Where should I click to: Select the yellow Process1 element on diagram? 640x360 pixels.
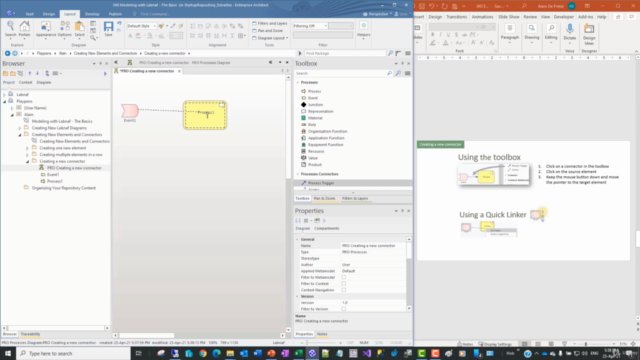205,115
